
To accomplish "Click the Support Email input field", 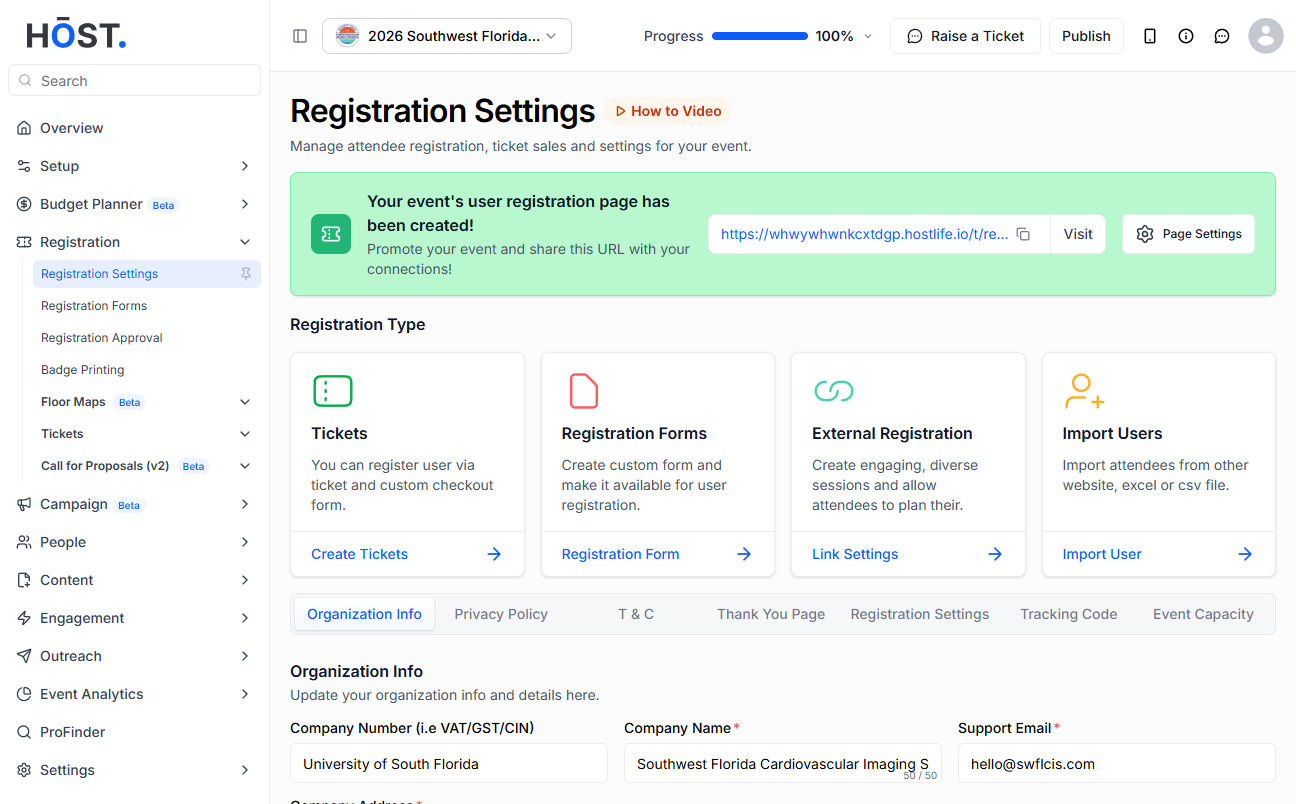I will [1117, 763].
